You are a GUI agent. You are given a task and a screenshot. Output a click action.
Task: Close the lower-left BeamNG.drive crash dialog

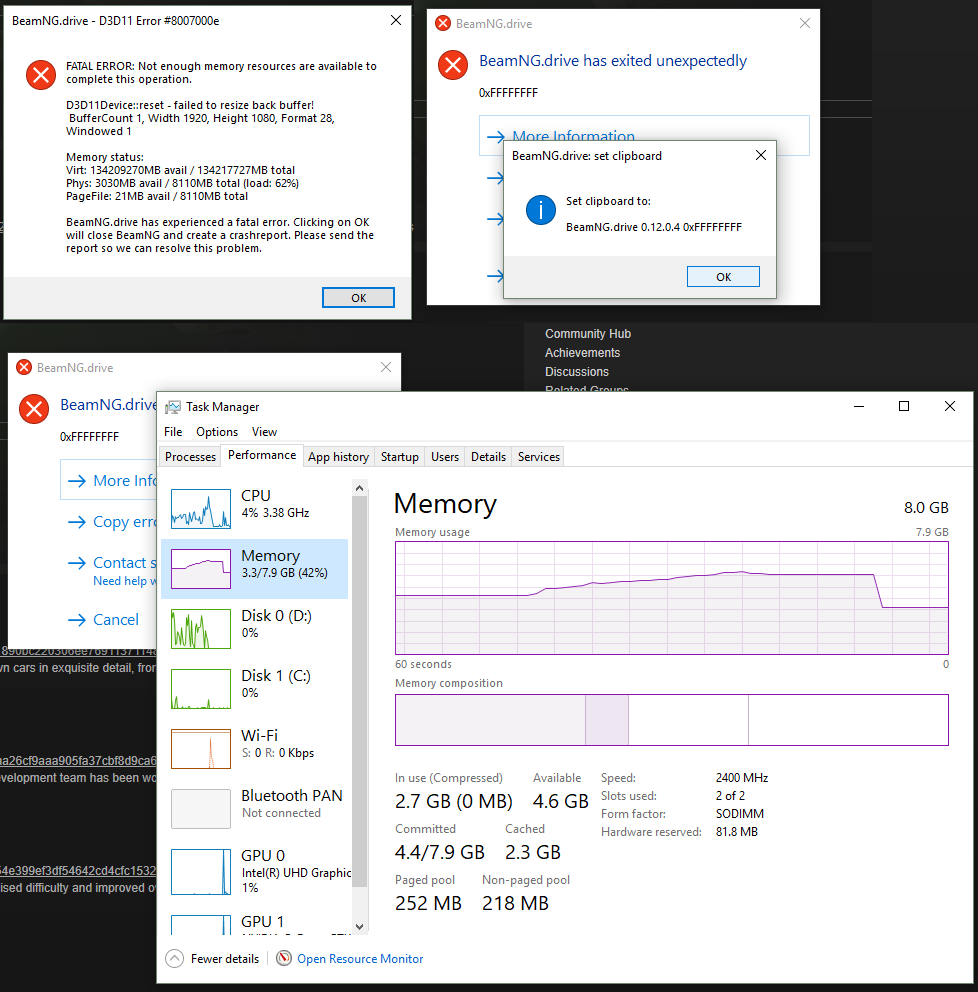coord(386,367)
